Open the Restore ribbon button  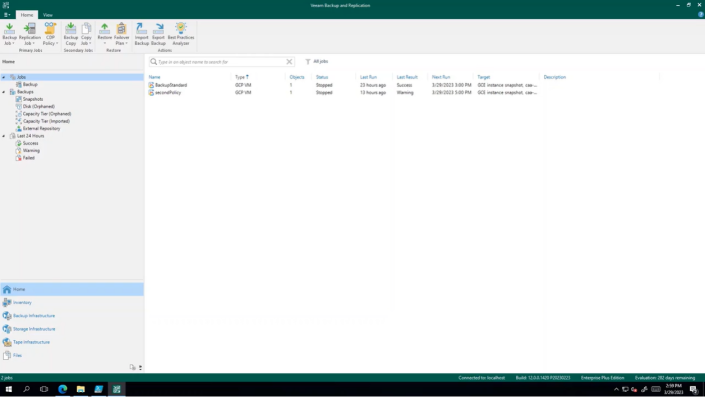tap(104, 34)
